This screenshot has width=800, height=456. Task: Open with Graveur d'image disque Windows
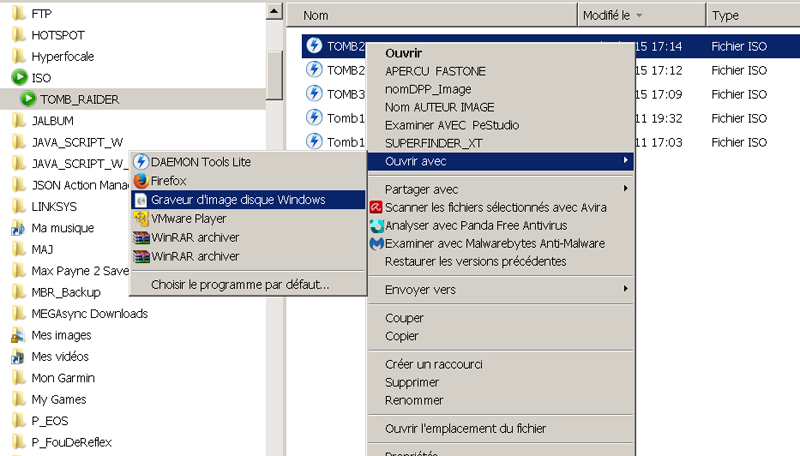(248, 199)
